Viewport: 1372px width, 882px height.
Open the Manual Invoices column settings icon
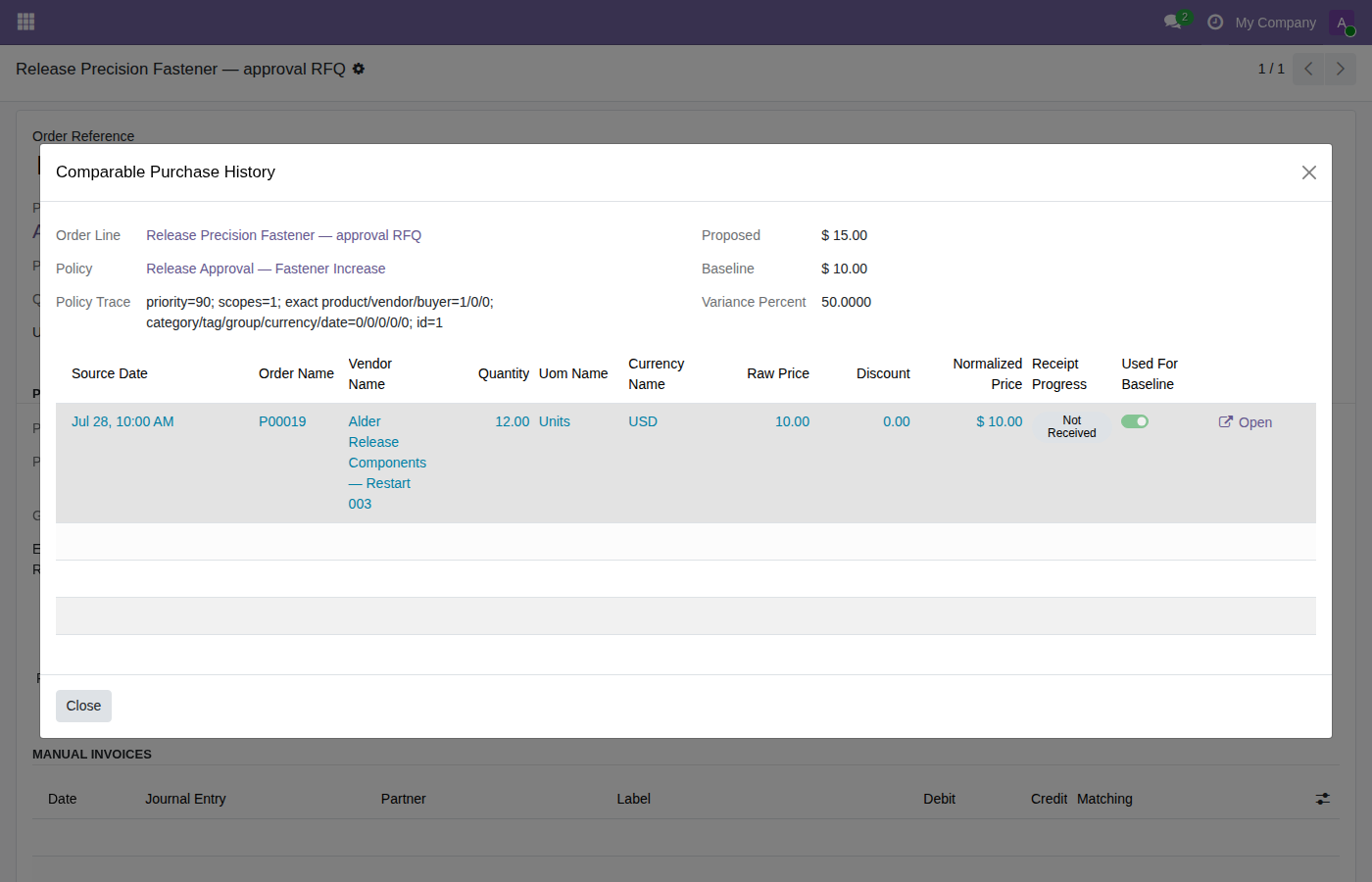[x=1323, y=799]
